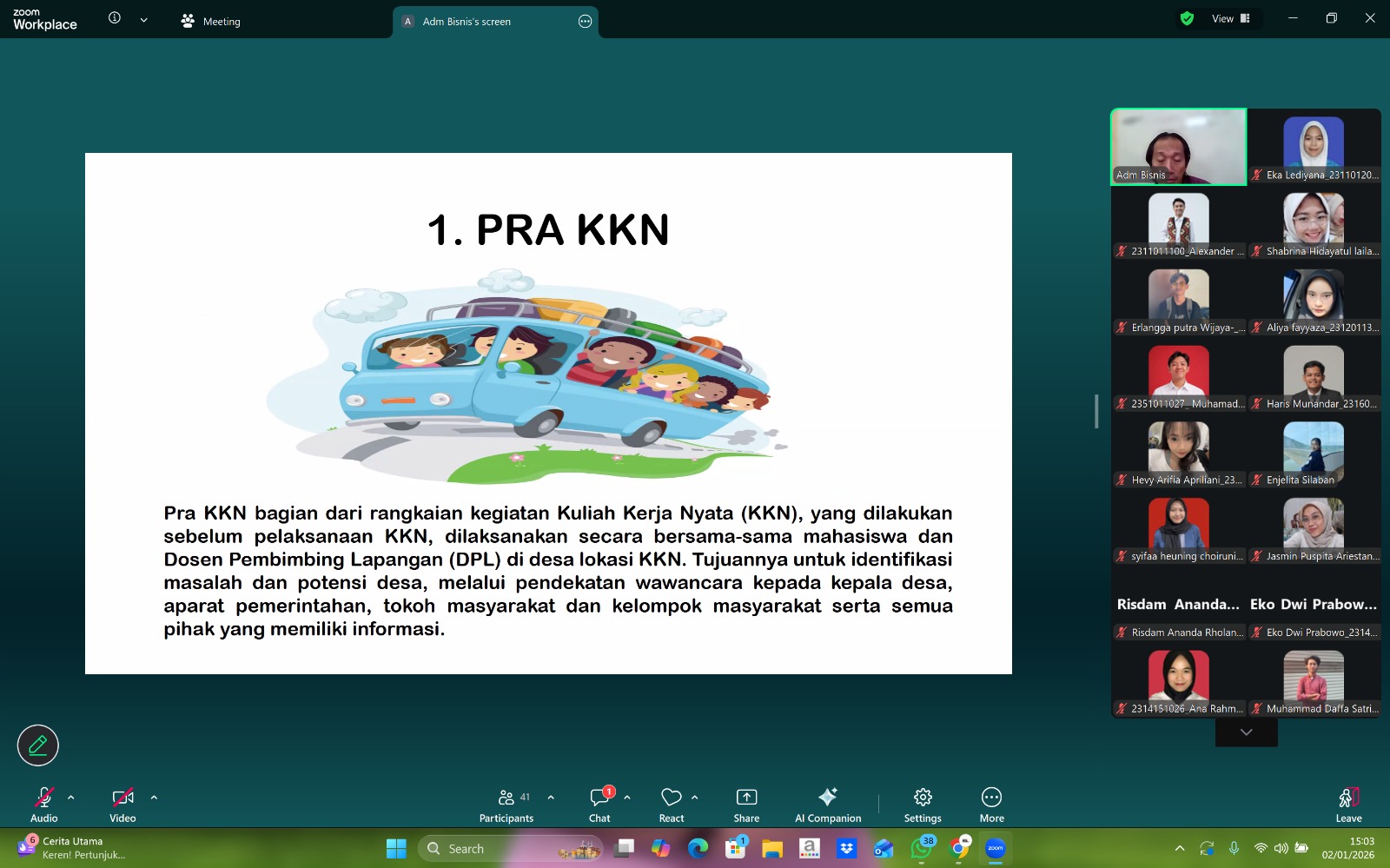Collapse the participant video gallery
The width and height of the screenshot is (1390, 868).
tap(1246, 731)
